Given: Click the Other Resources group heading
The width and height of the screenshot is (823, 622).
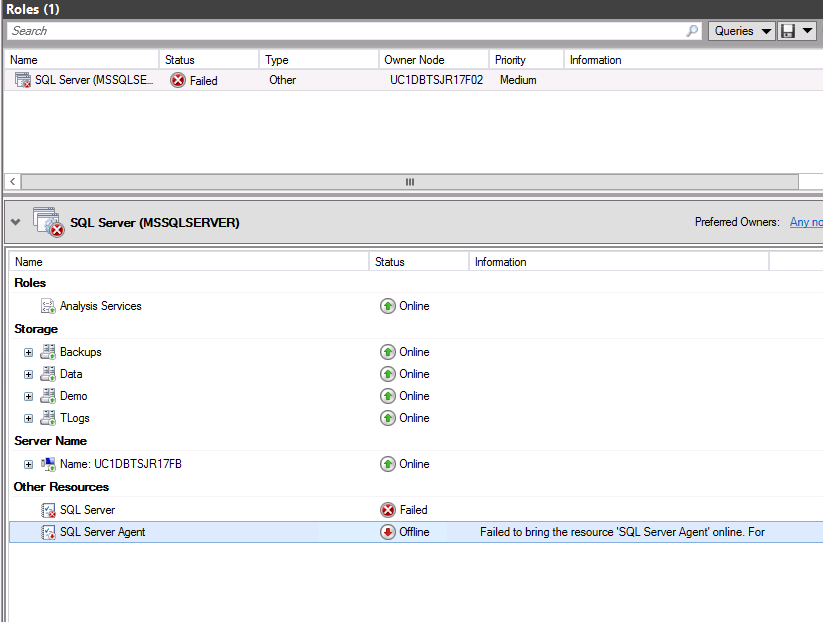Looking at the screenshot, I should point(61,487).
